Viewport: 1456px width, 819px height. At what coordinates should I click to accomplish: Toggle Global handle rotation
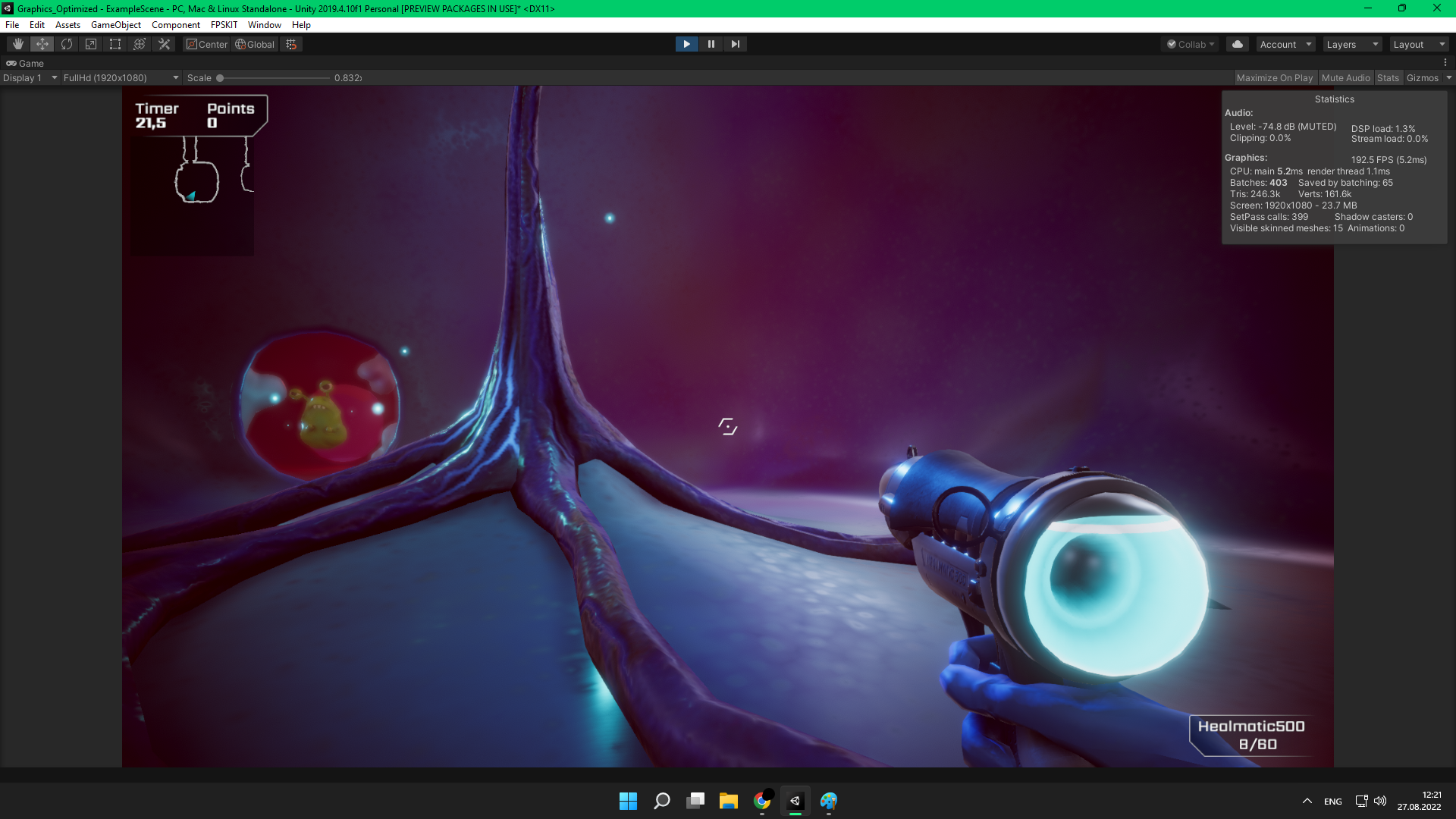tap(255, 44)
